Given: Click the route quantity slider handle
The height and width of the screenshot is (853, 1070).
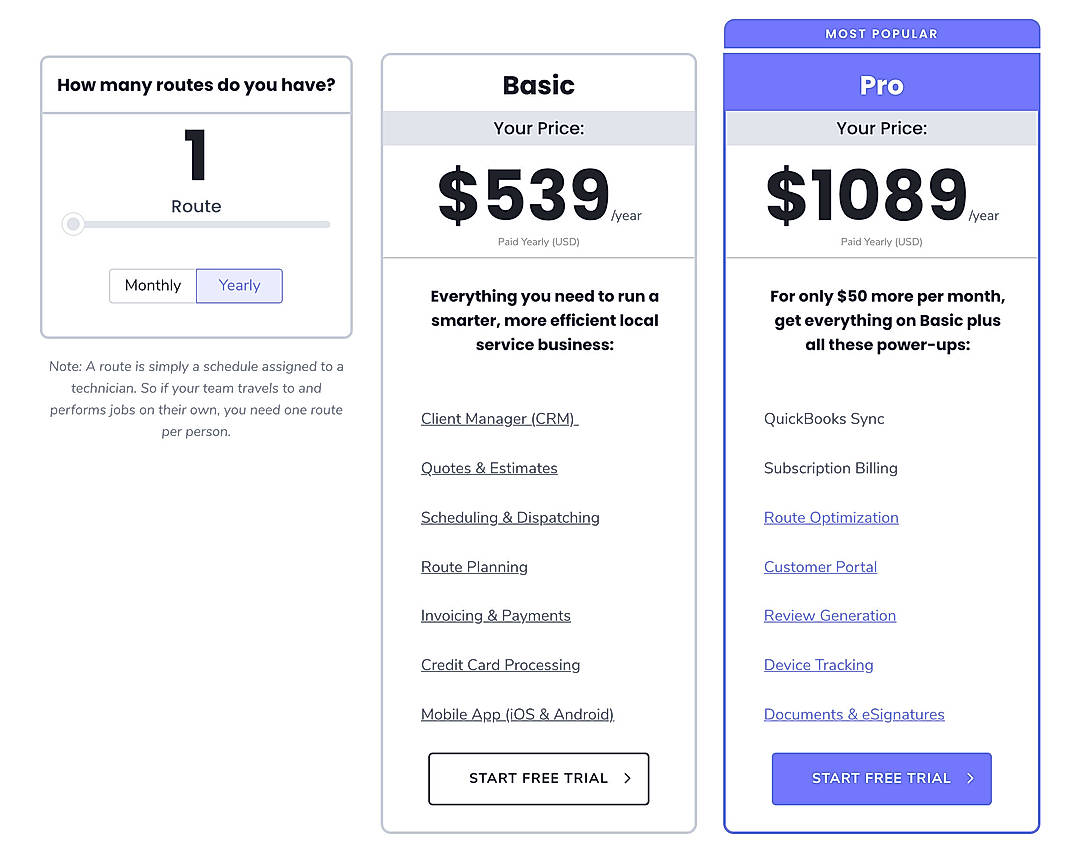Looking at the screenshot, I should (x=72, y=224).
